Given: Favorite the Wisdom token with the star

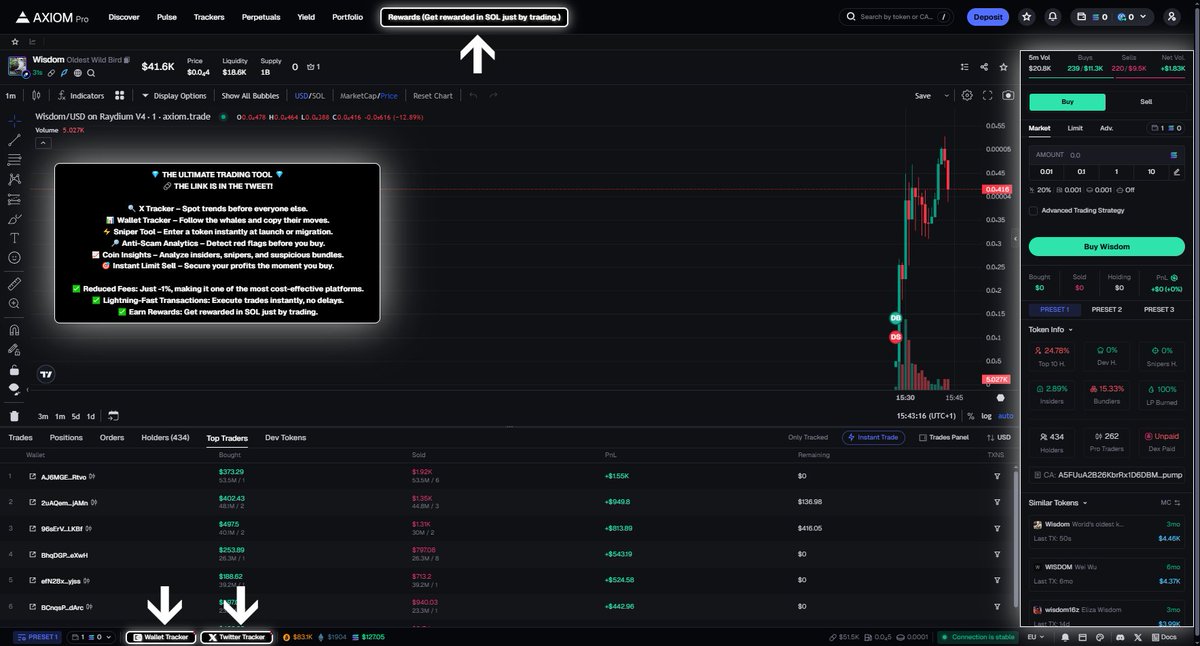Looking at the screenshot, I should point(1005,67).
